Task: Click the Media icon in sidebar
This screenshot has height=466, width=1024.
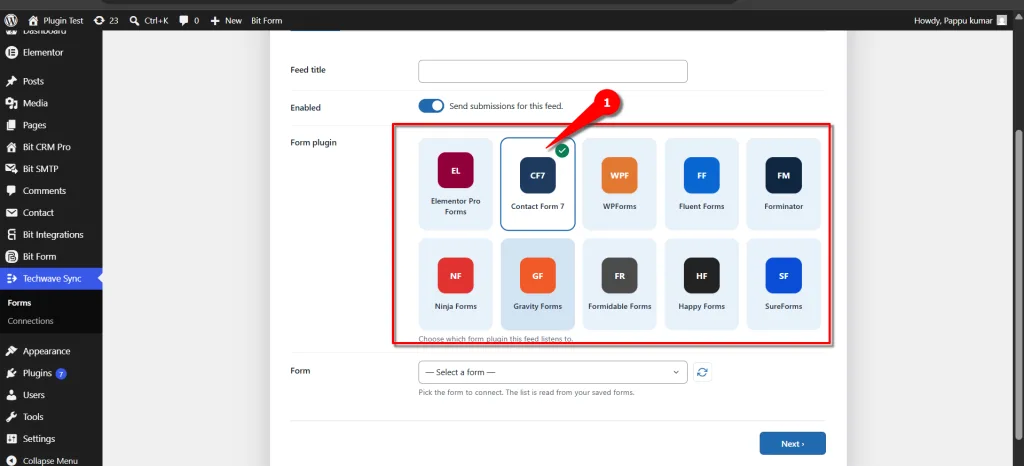Action: 10,103
